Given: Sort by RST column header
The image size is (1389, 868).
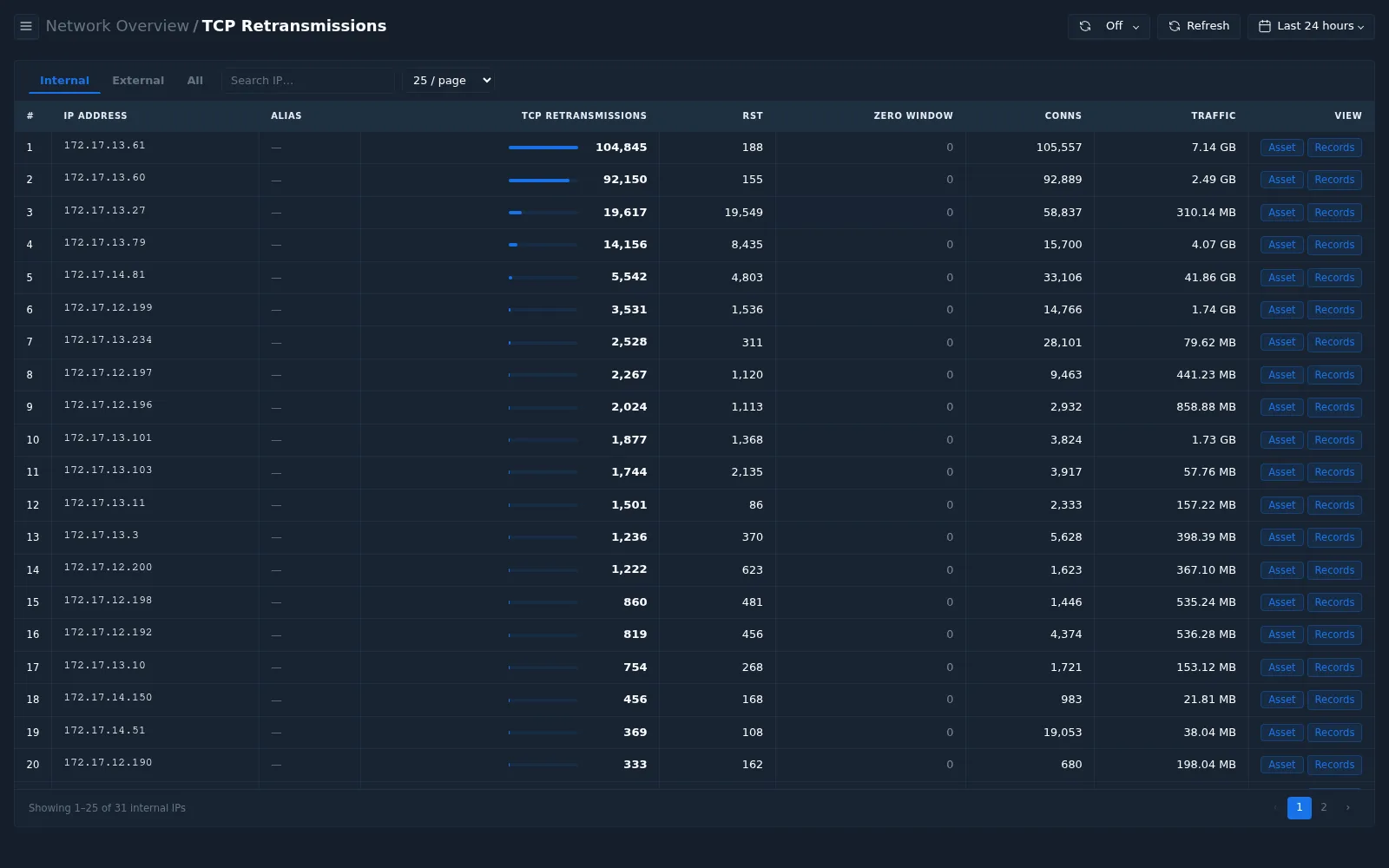Looking at the screenshot, I should 753,115.
